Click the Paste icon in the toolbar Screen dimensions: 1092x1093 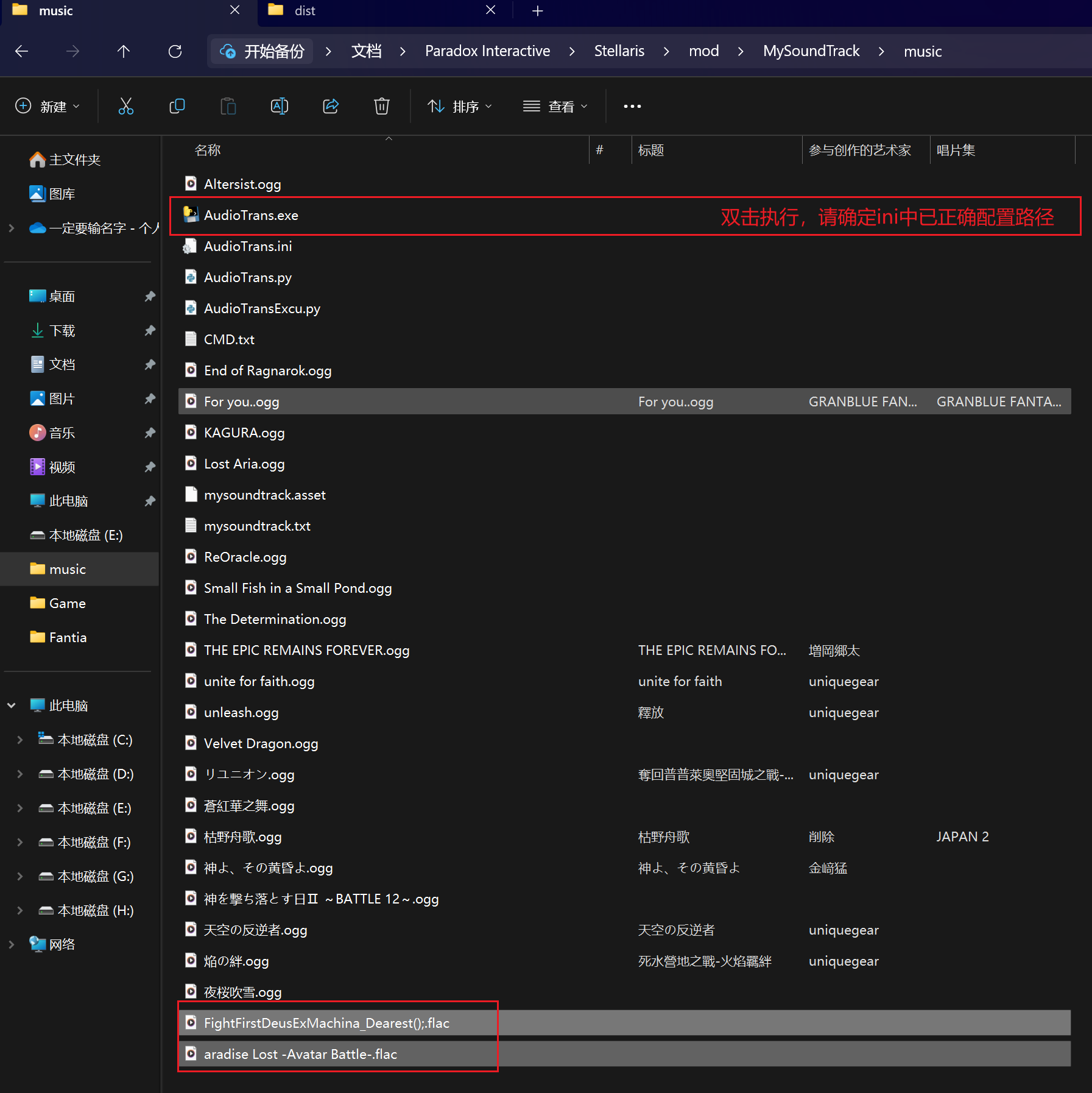click(228, 106)
